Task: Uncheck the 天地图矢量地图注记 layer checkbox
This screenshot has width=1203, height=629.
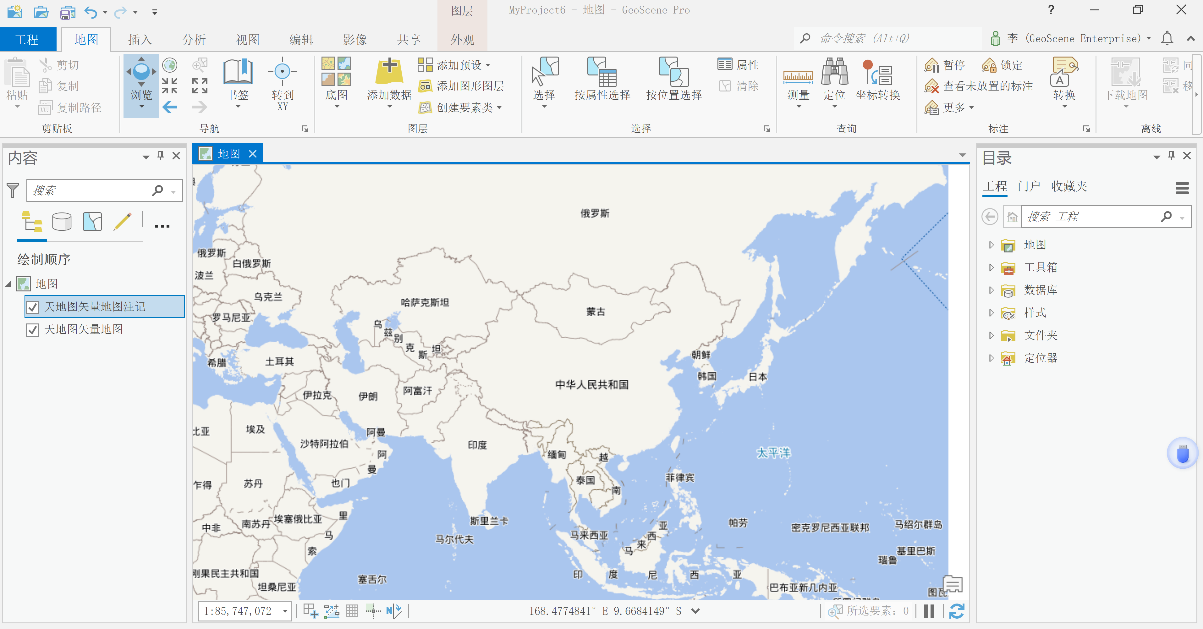Action: [x=33, y=307]
